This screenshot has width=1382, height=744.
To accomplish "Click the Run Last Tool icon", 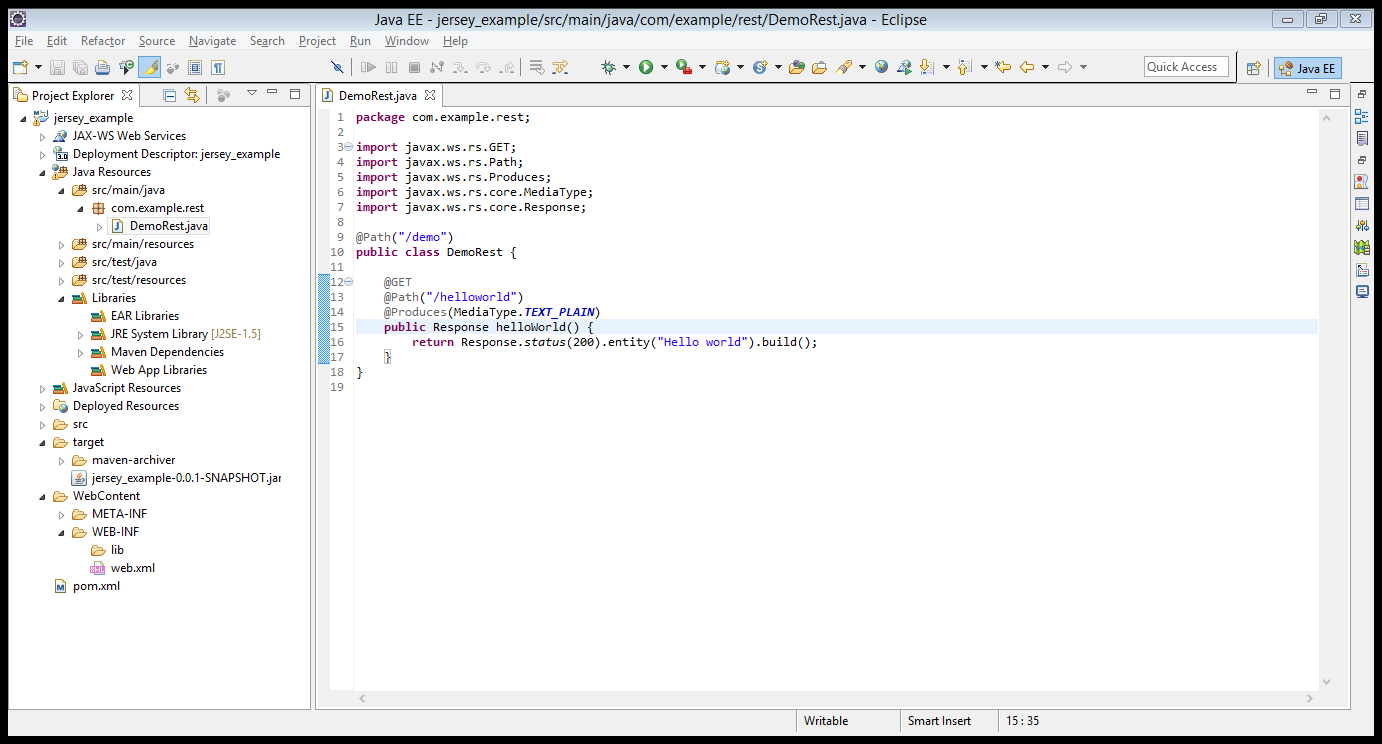I will click(684, 67).
